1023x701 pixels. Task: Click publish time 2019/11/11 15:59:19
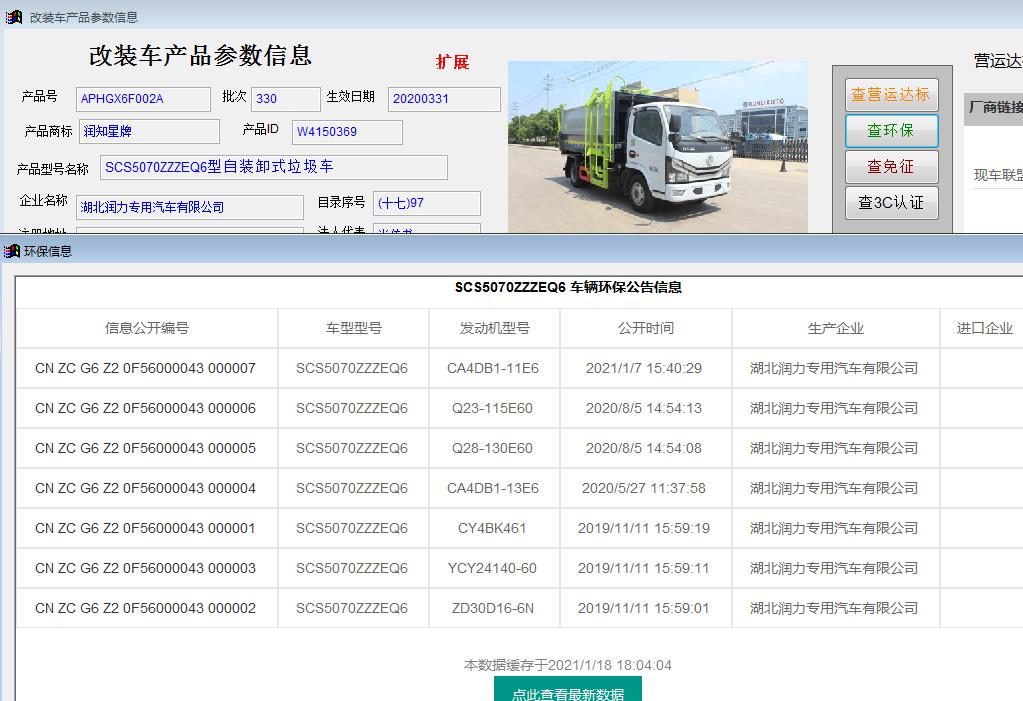tap(644, 528)
